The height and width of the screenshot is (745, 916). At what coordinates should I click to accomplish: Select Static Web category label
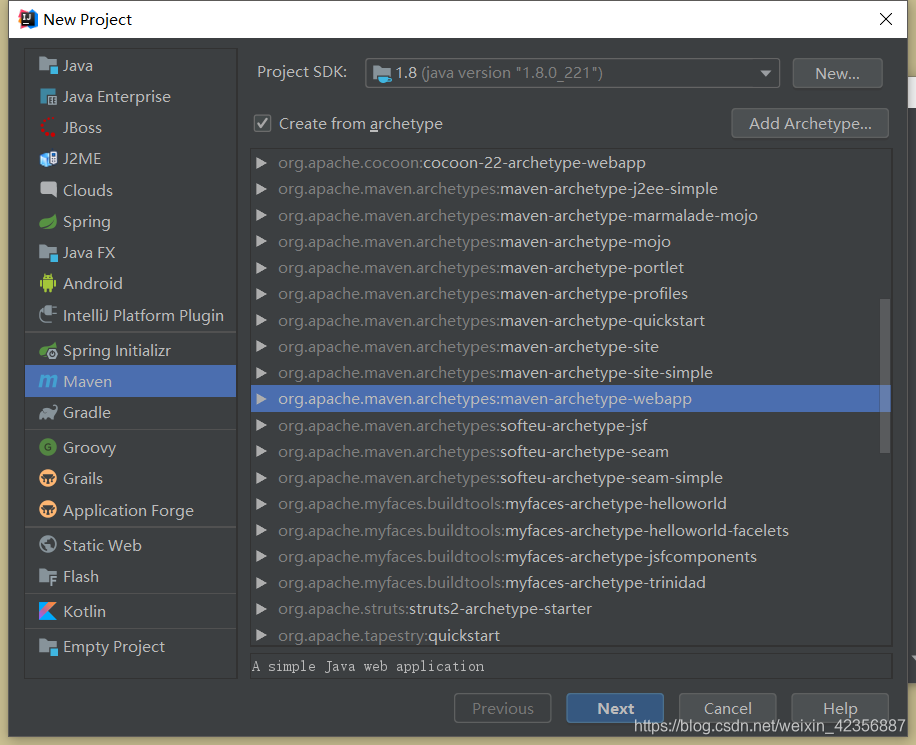102,545
